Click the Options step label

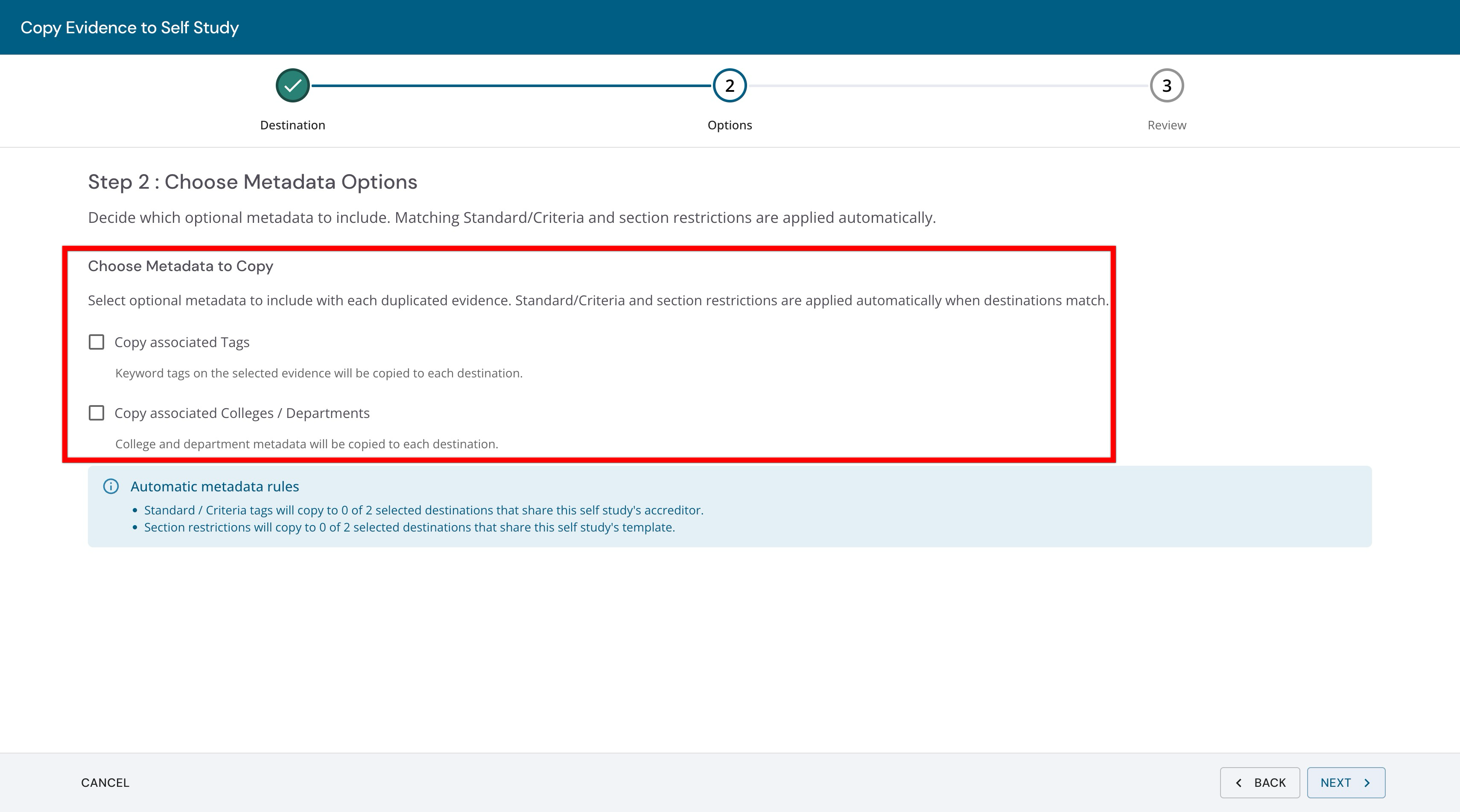(730, 125)
